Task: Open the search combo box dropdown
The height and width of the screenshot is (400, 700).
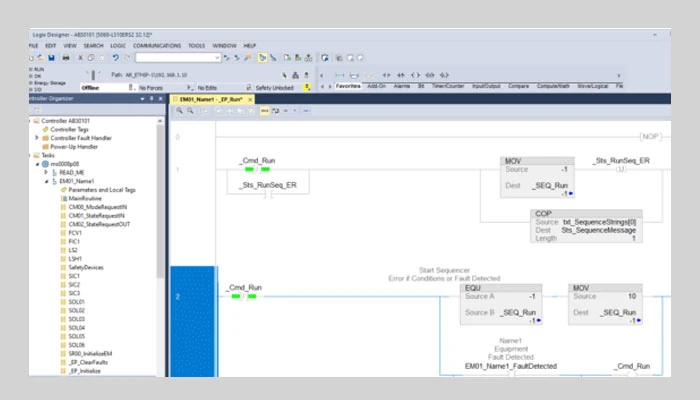Action: point(217,58)
